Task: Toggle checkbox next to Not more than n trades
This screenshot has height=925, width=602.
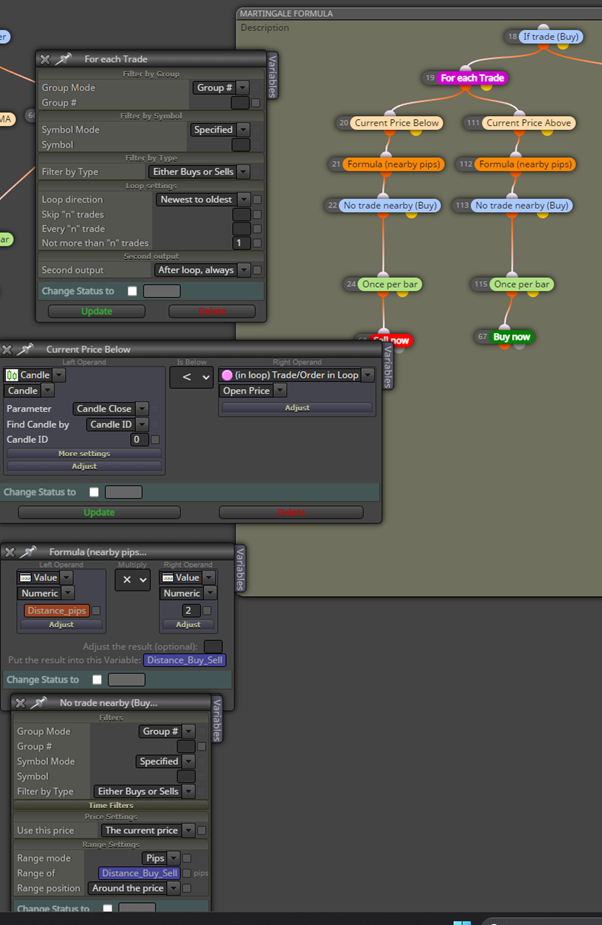Action: coord(257,242)
